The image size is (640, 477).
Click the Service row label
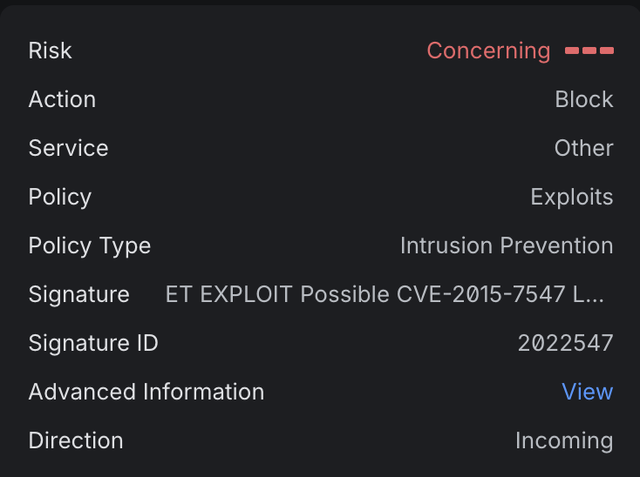tap(68, 148)
